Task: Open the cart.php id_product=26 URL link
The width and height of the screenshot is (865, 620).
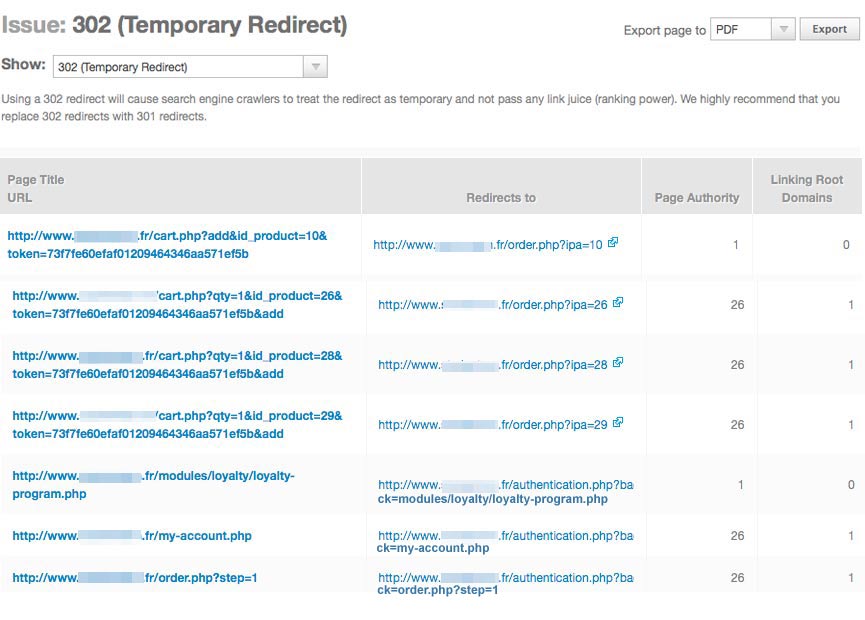Action: 177,304
